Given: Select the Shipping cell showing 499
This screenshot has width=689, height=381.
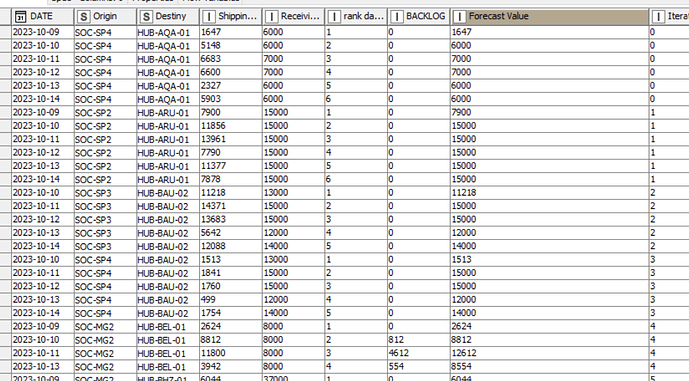Looking at the screenshot, I should 230,300.
